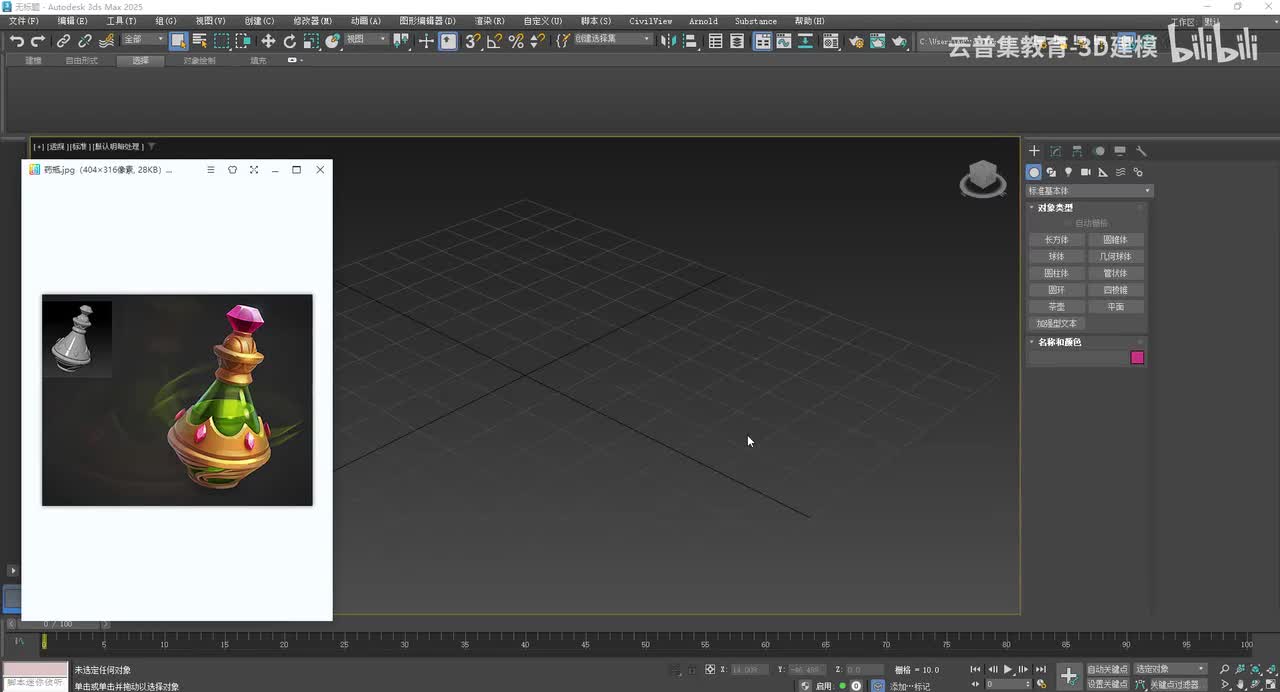Open the Modify panel tab icon

click(1056, 151)
